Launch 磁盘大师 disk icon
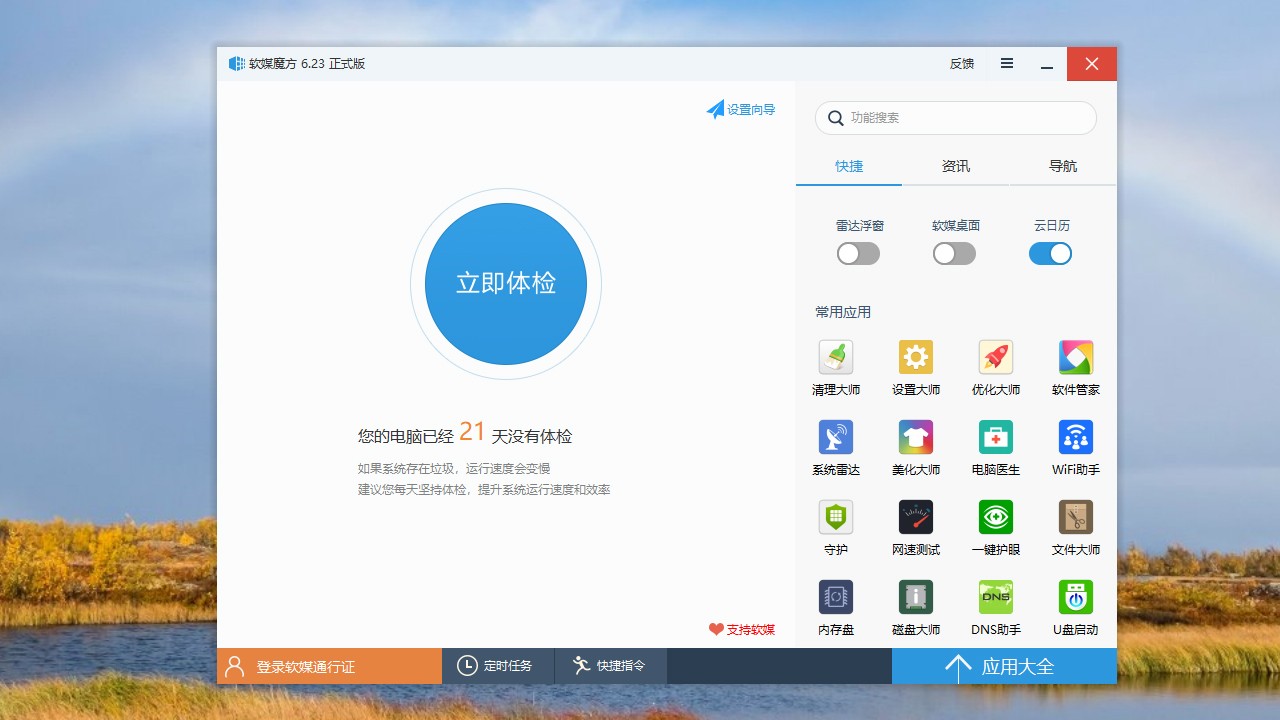The width and height of the screenshot is (1280, 720). coord(916,597)
